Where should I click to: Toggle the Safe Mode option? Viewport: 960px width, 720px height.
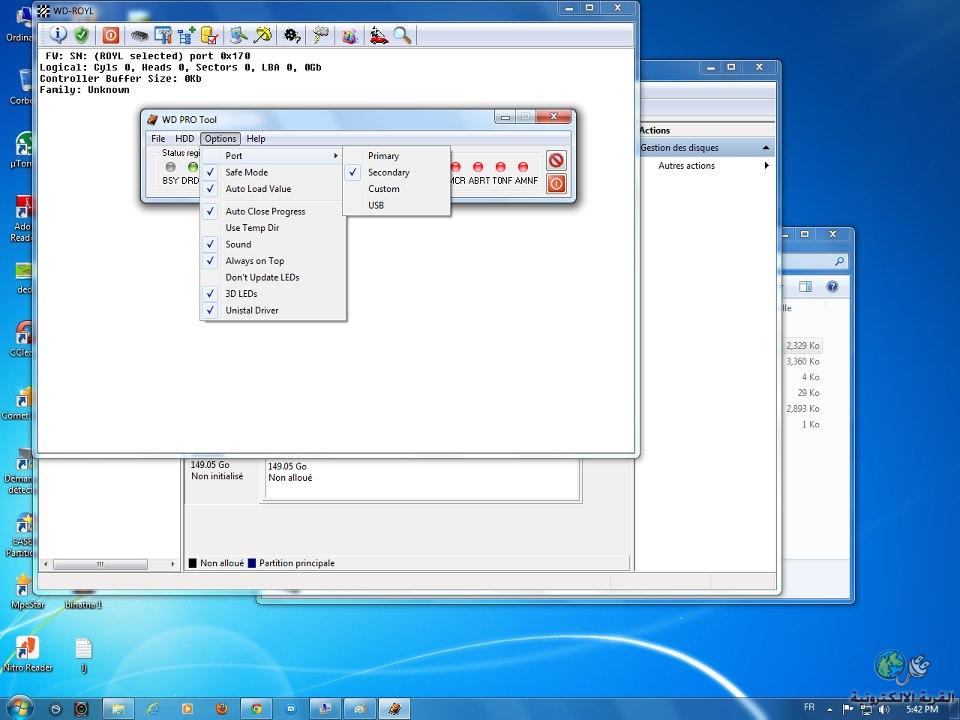click(x=273, y=173)
